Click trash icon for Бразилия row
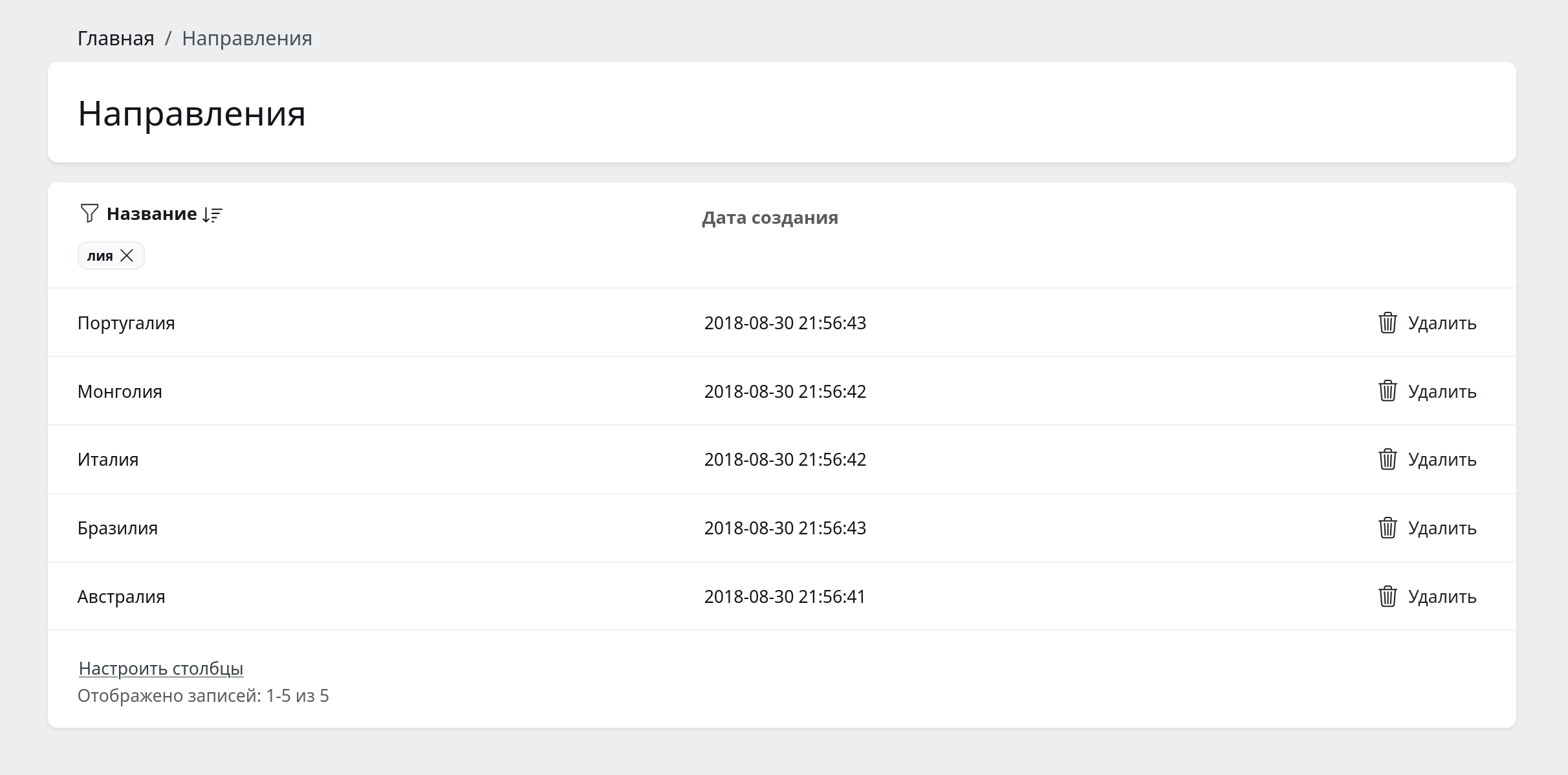Viewport: 1568px width, 775px height. (1387, 528)
